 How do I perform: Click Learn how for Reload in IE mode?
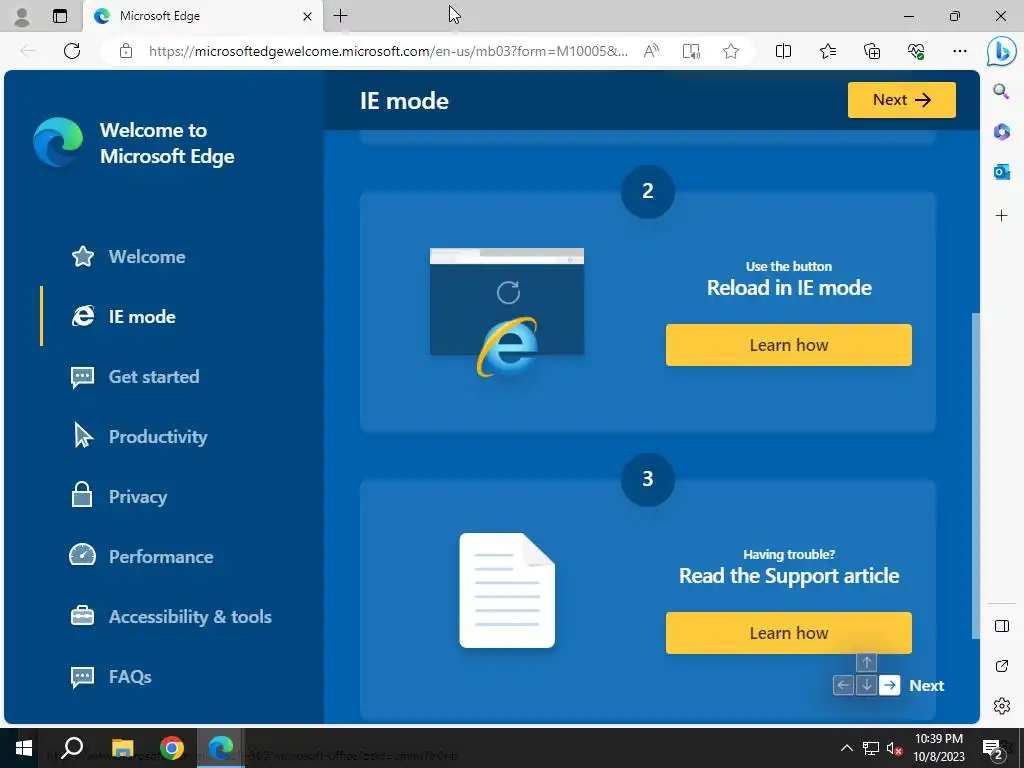788,345
